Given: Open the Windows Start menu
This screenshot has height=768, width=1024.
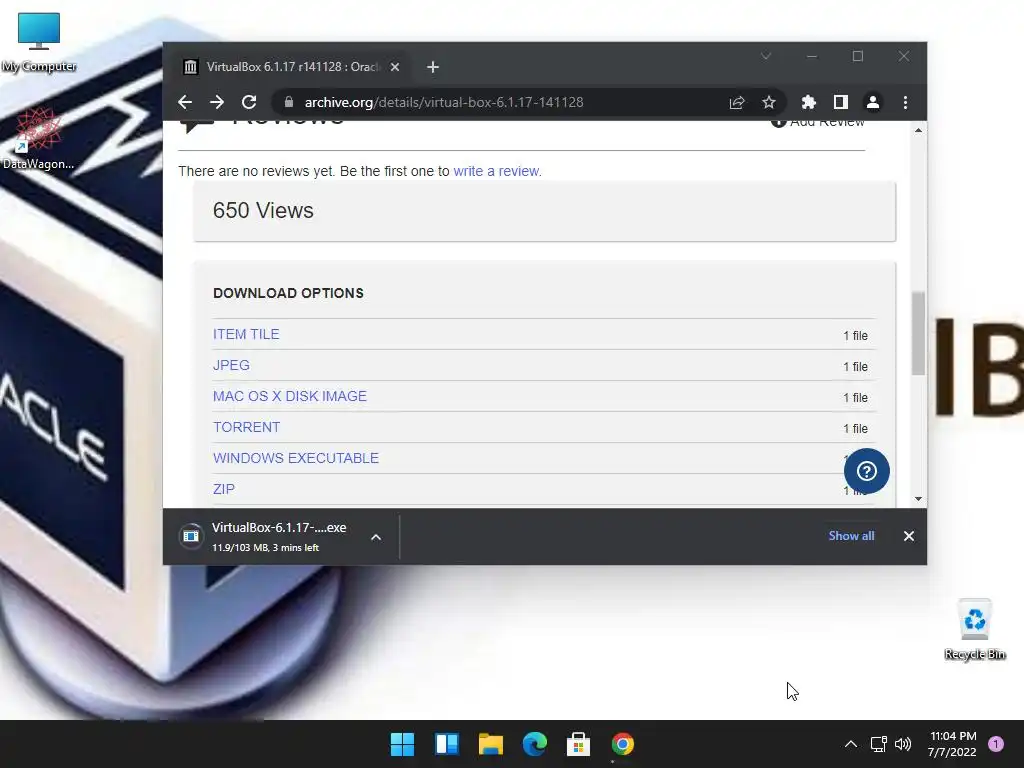Looking at the screenshot, I should [x=402, y=744].
